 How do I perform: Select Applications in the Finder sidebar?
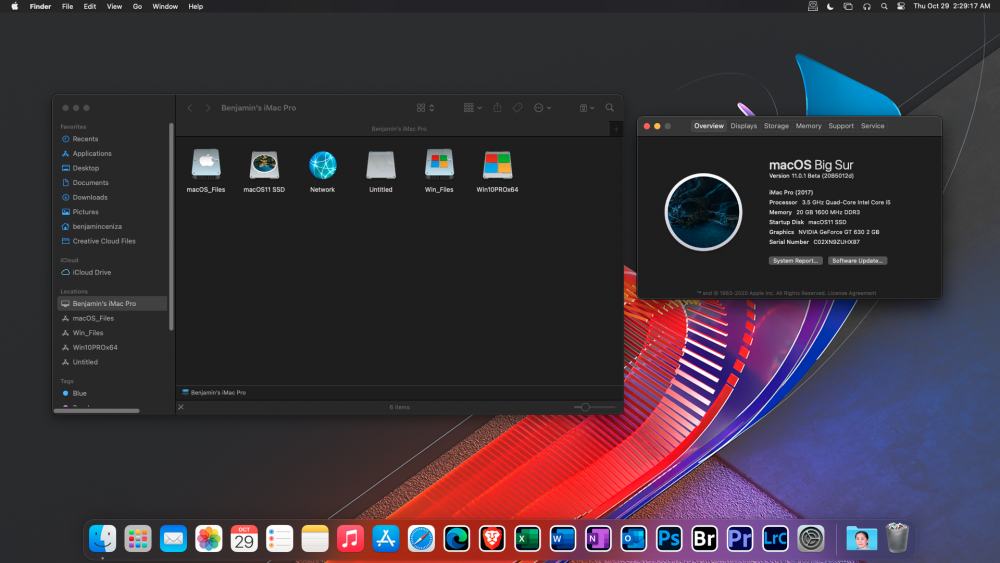[92, 154]
